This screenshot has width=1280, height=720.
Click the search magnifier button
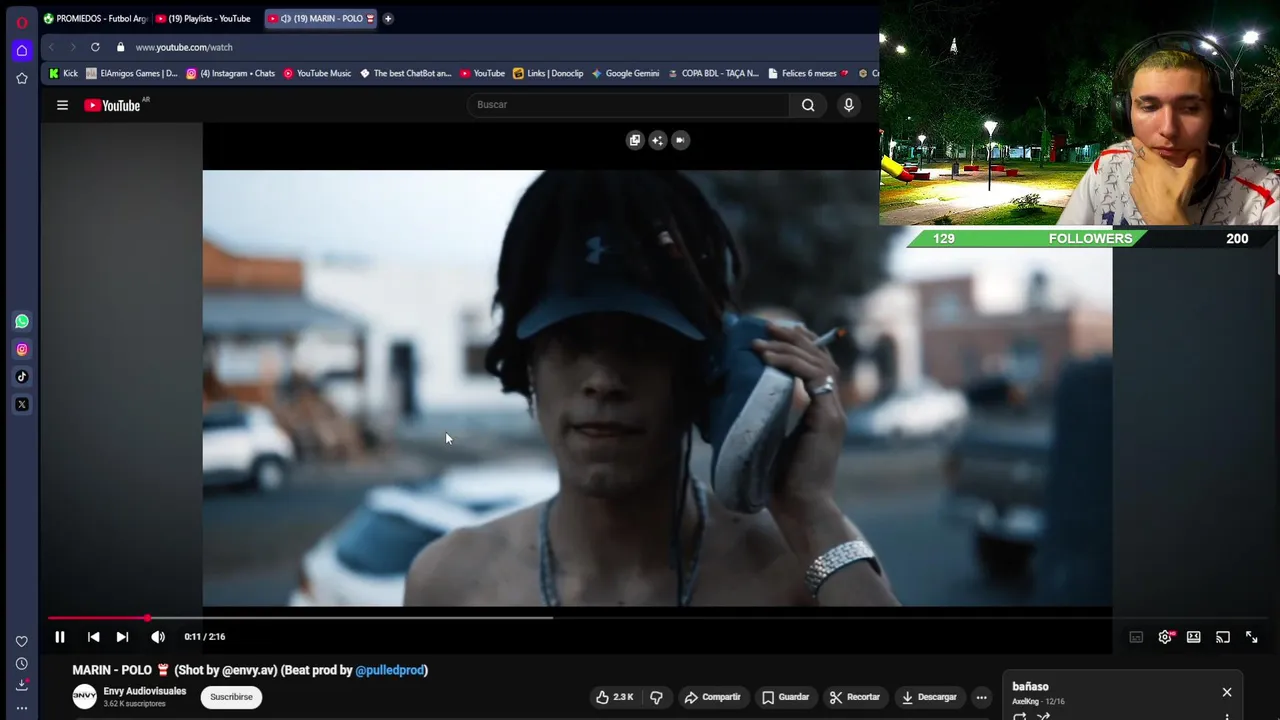click(808, 105)
